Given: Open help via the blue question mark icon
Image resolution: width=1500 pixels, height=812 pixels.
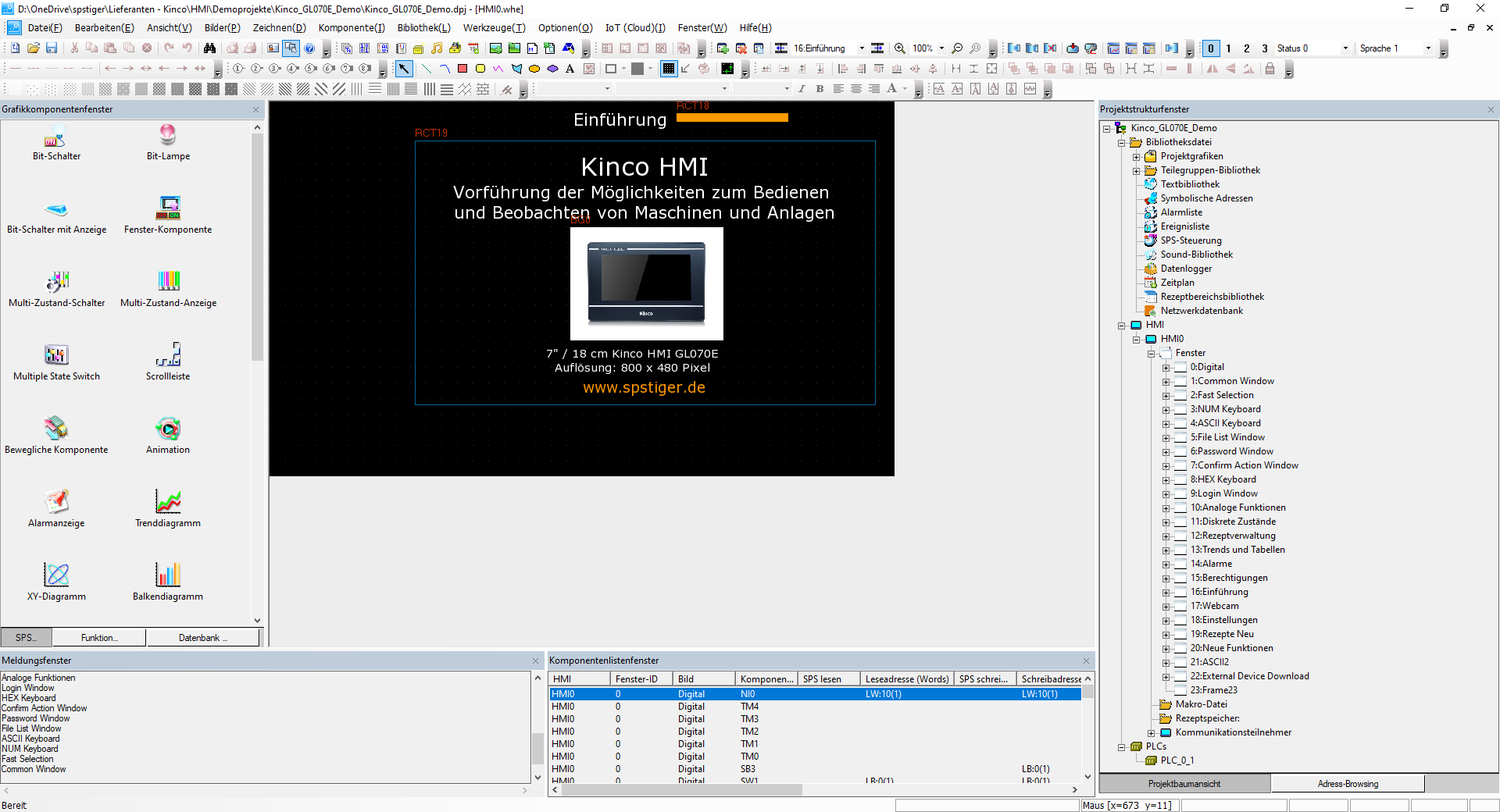Looking at the screenshot, I should click(x=309, y=48).
